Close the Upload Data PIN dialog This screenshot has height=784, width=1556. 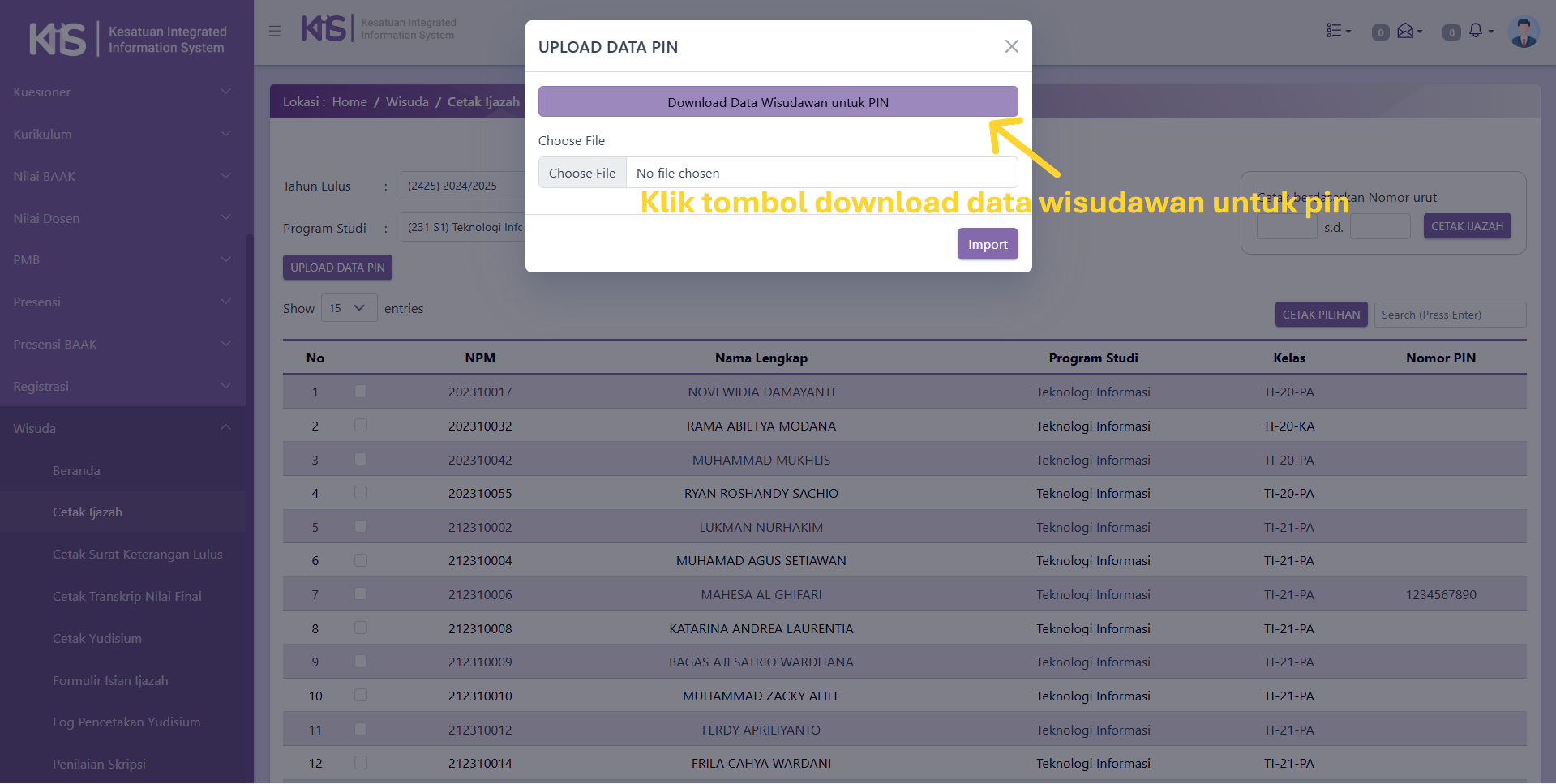tap(1011, 46)
